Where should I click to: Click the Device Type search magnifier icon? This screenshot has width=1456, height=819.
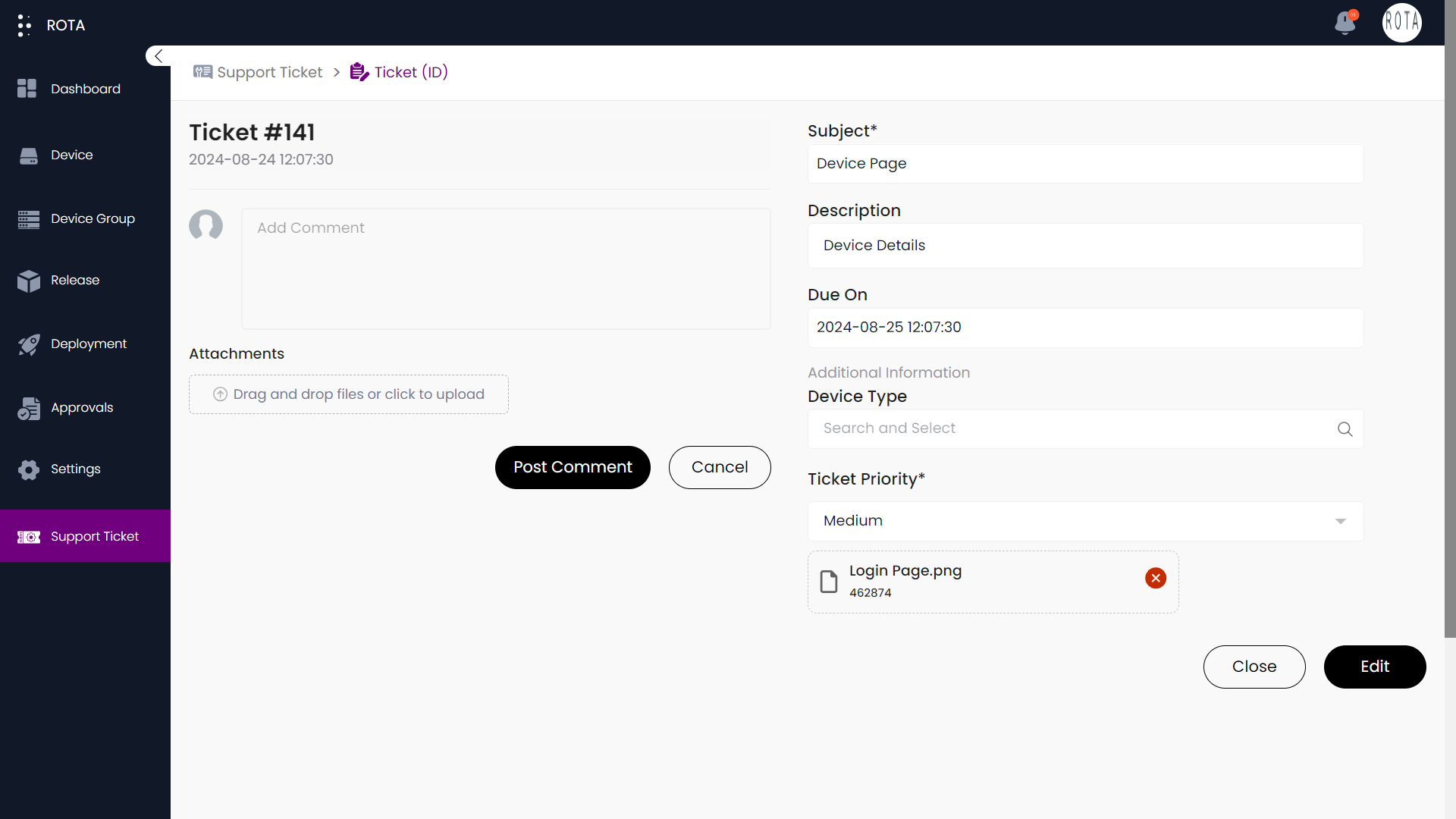[x=1345, y=429]
